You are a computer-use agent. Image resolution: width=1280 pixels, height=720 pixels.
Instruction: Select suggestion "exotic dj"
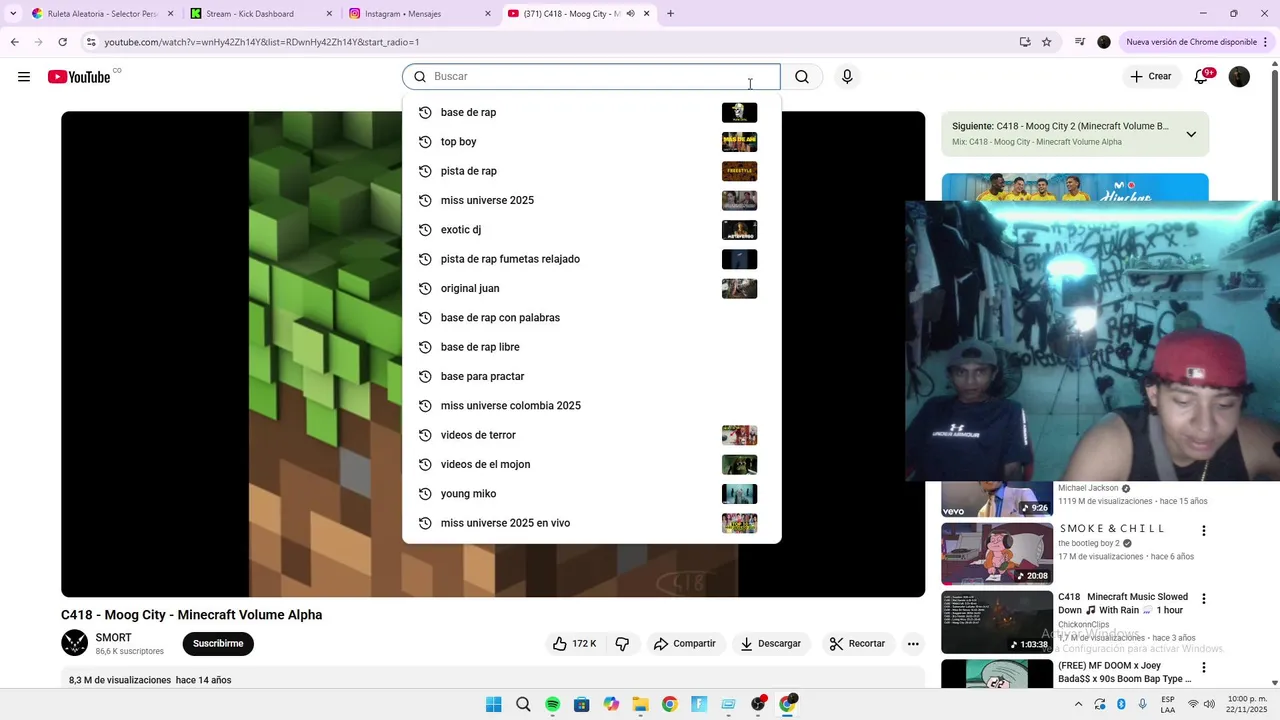(591, 230)
